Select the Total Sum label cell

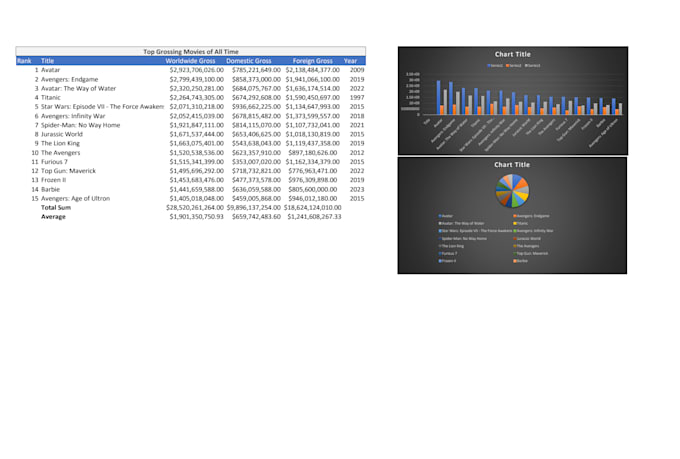point(56,208)
